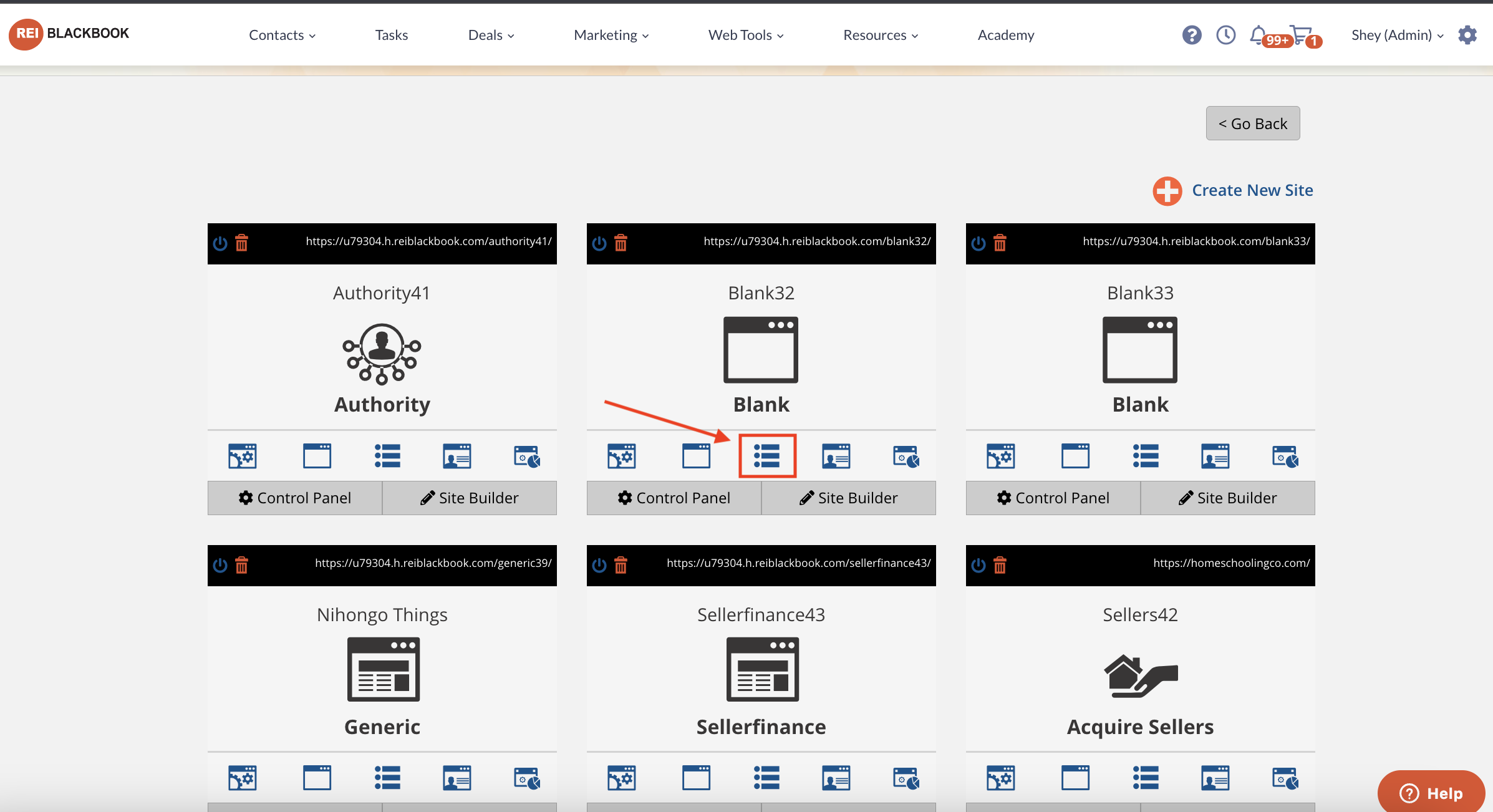Open the site settings gears icon for Sellers42

(1001, 778)
